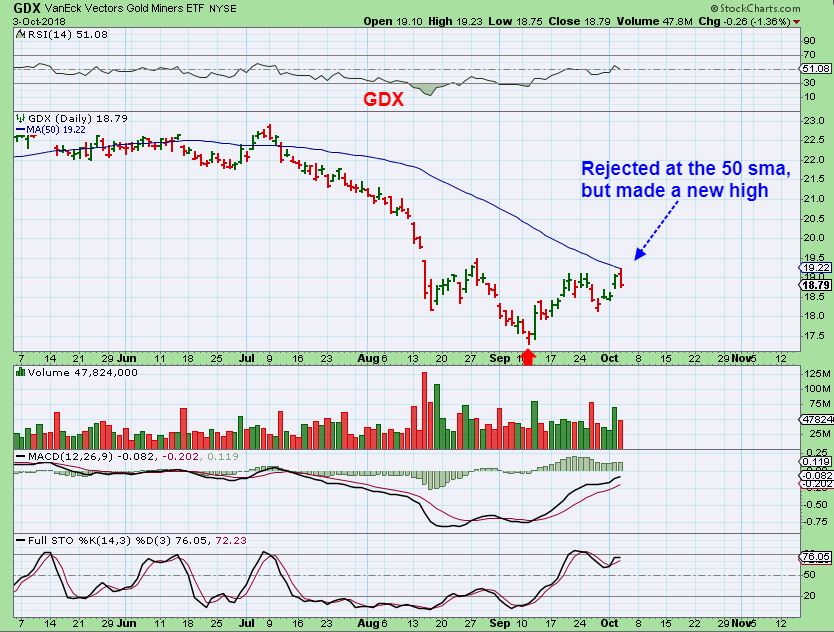Click the 76.05 stochastic value tag
Viewport: 834px width, 632px height.
[816, 557]
